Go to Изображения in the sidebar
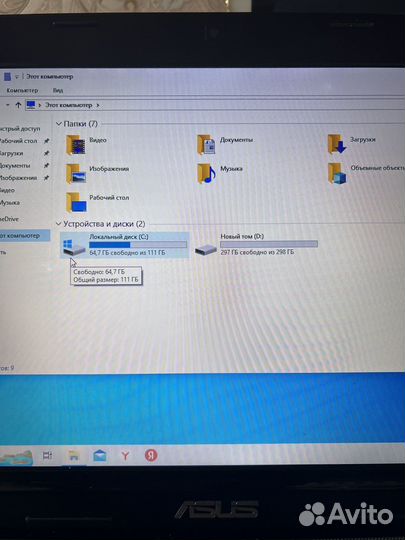The width and height of the screenshot is (405, 540). tap(18, 178)
